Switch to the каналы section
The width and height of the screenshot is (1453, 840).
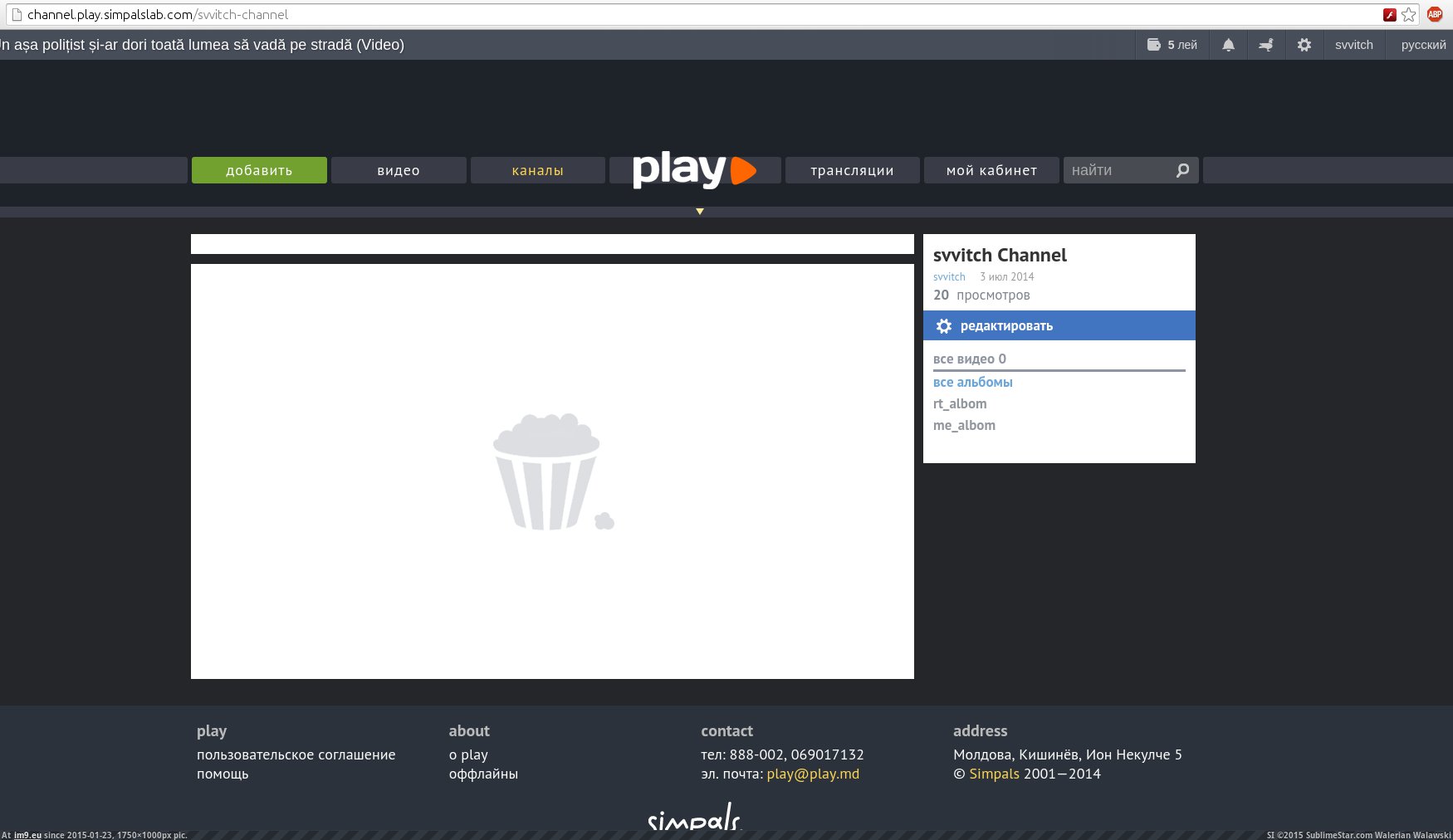click(537, 170)
